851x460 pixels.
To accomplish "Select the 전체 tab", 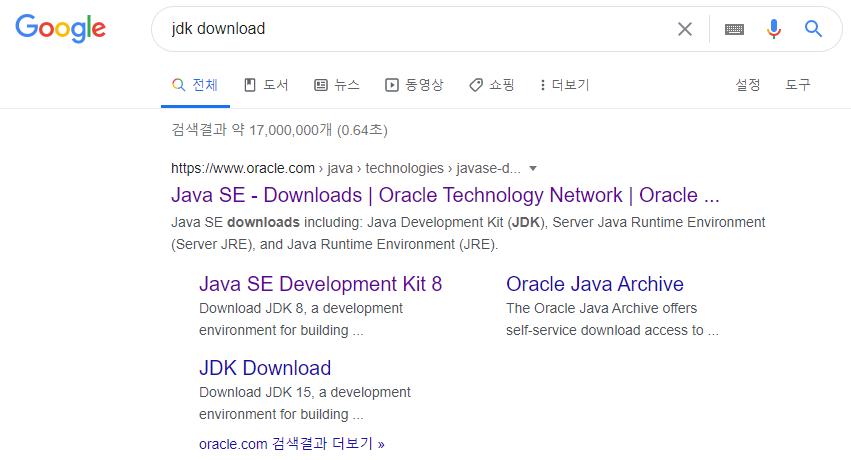I will coord(195,85).
